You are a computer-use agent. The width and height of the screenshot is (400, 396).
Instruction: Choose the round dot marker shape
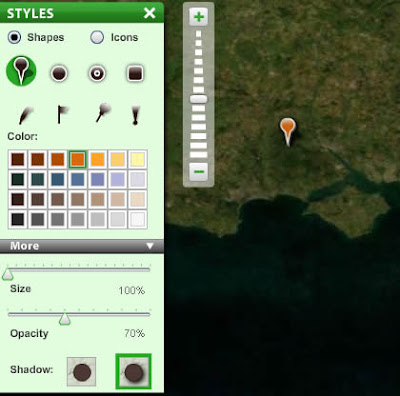[x=59, y=73]
